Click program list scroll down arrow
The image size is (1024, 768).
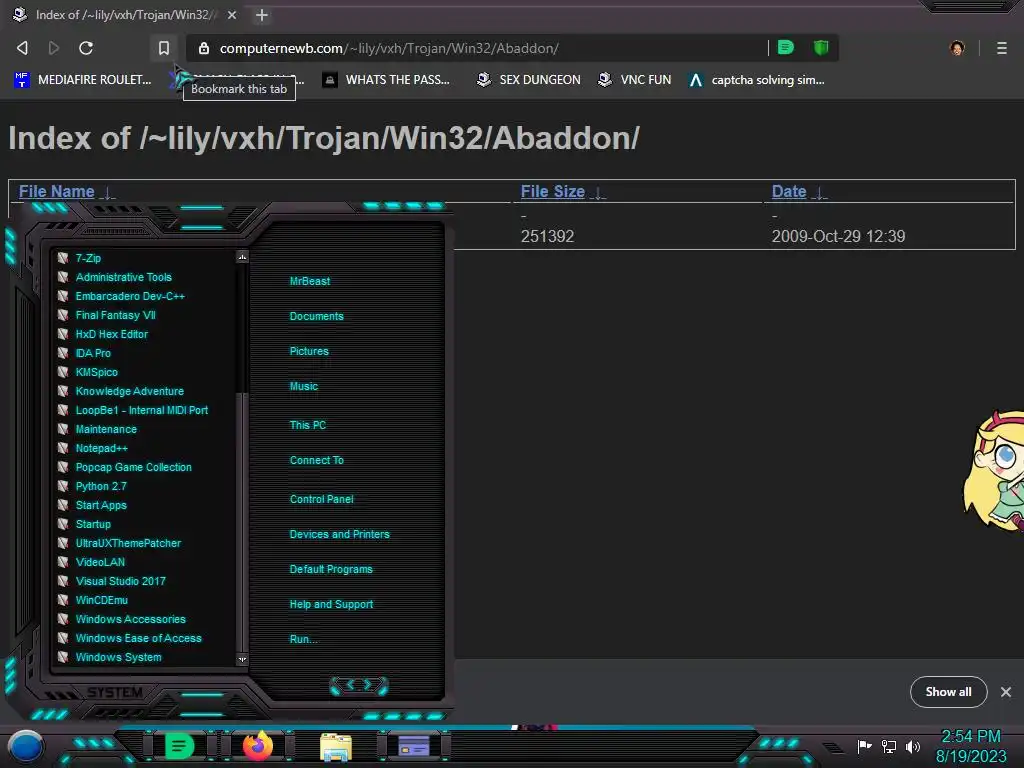[x=242, y=660]
